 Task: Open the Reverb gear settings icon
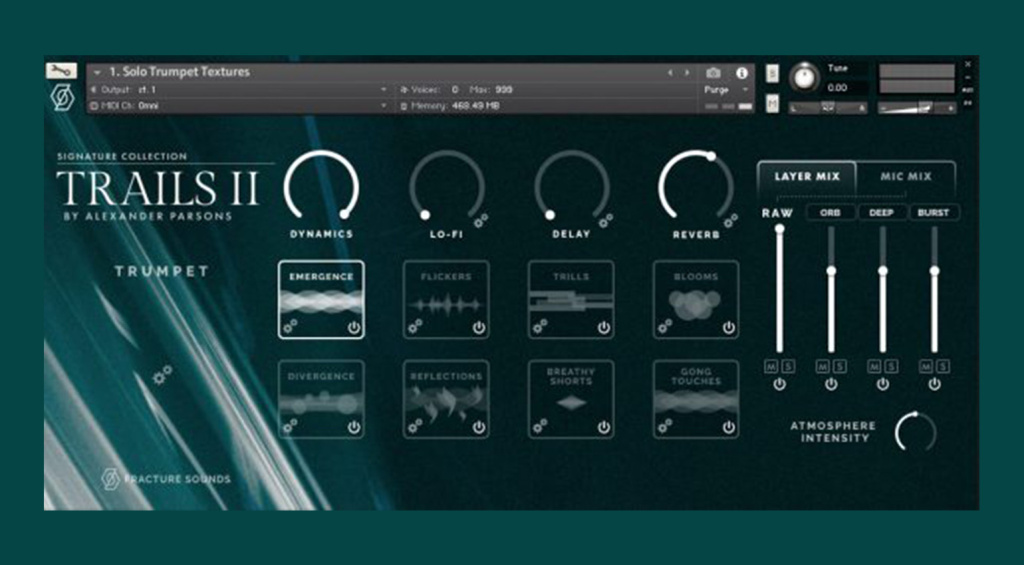point(731,221)
